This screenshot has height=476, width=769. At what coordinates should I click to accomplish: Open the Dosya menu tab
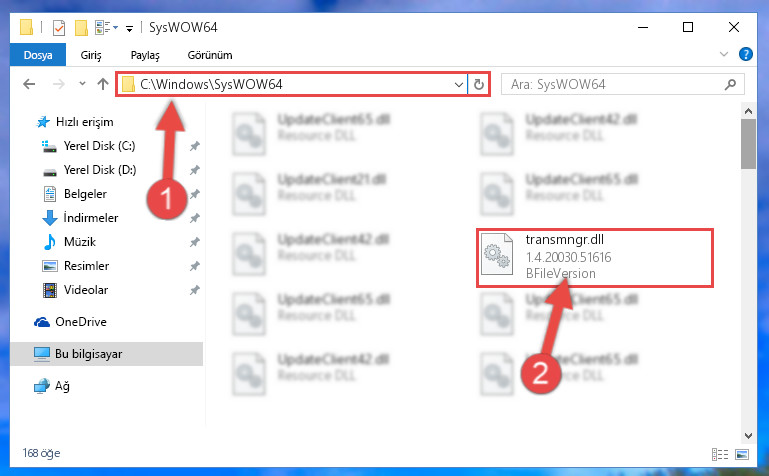[38, 55]
